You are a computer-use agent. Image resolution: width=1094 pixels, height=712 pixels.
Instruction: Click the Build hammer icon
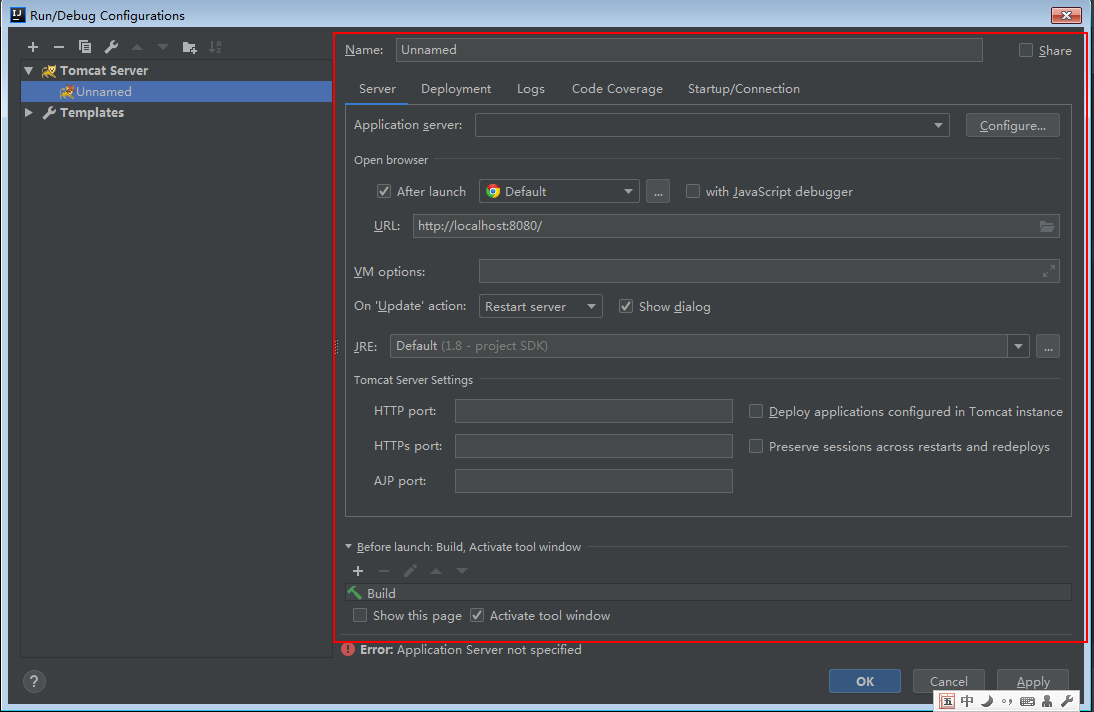[x=355, y=593]
